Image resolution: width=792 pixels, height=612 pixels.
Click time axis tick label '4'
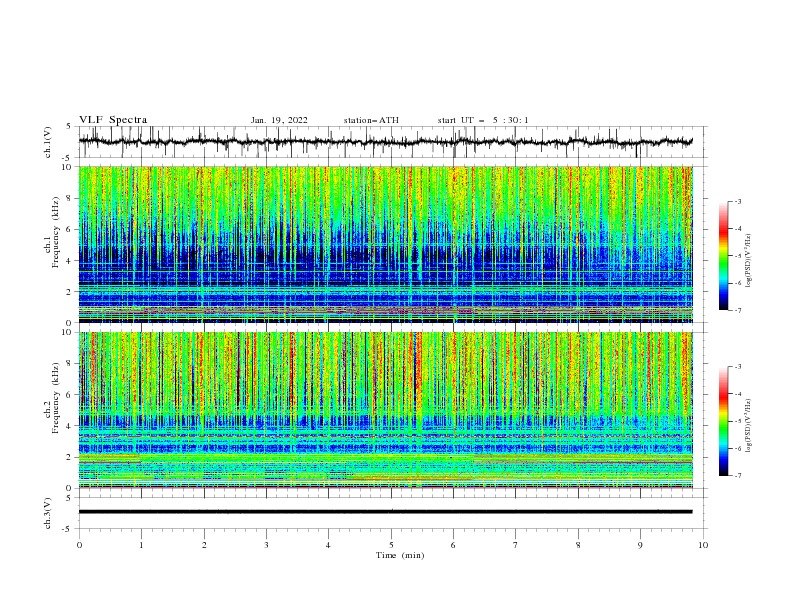[328, 545]
